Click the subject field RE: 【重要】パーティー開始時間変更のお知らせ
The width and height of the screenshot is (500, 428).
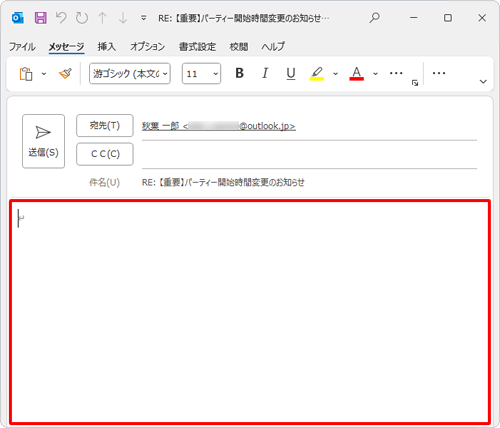pos(223,182)
